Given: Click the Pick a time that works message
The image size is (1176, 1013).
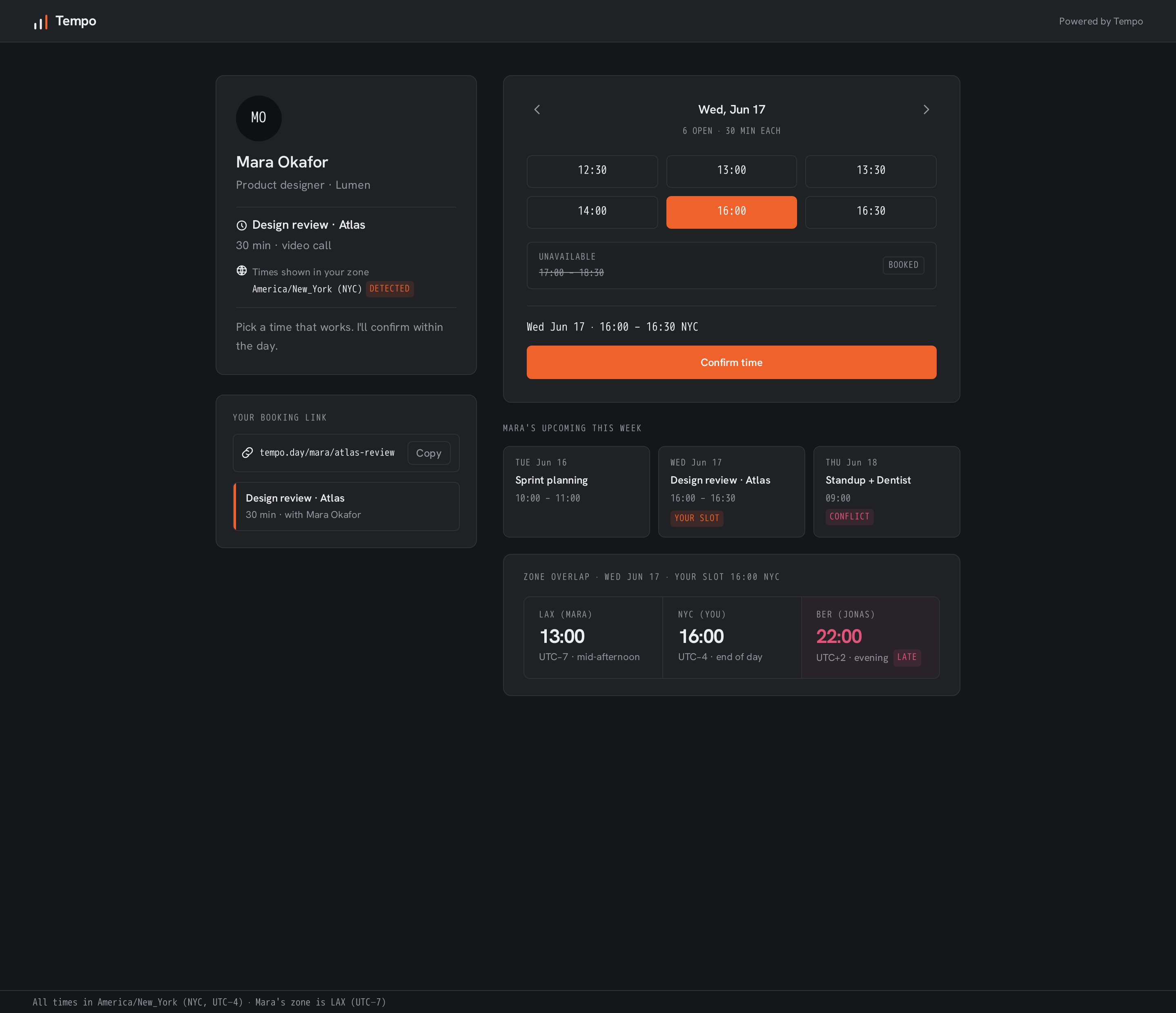Looking at the screenshot, I should pos(339,337).
